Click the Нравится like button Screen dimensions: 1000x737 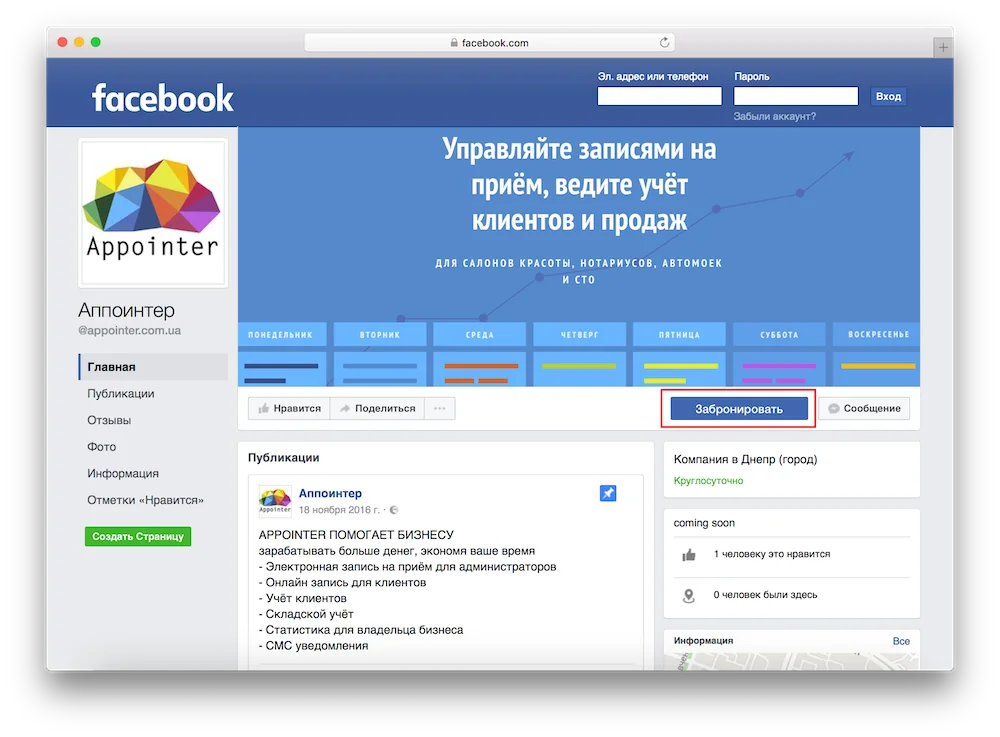289,409
